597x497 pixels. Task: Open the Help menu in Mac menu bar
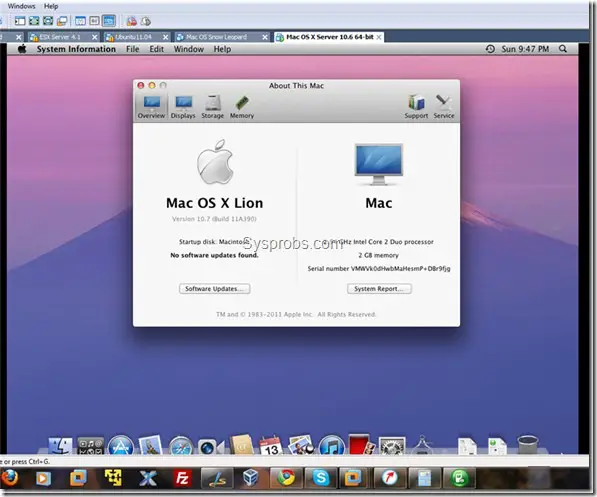pos(222,49)
